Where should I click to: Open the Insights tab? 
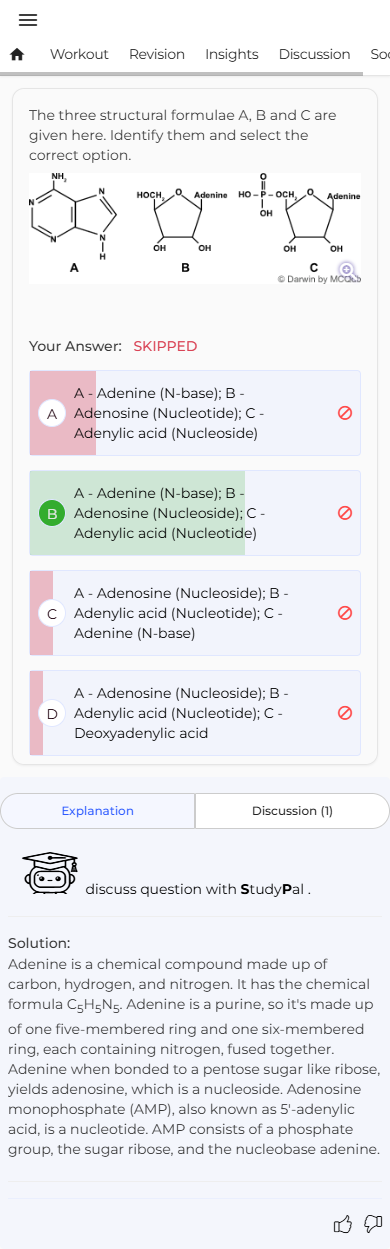click(232, 54)
